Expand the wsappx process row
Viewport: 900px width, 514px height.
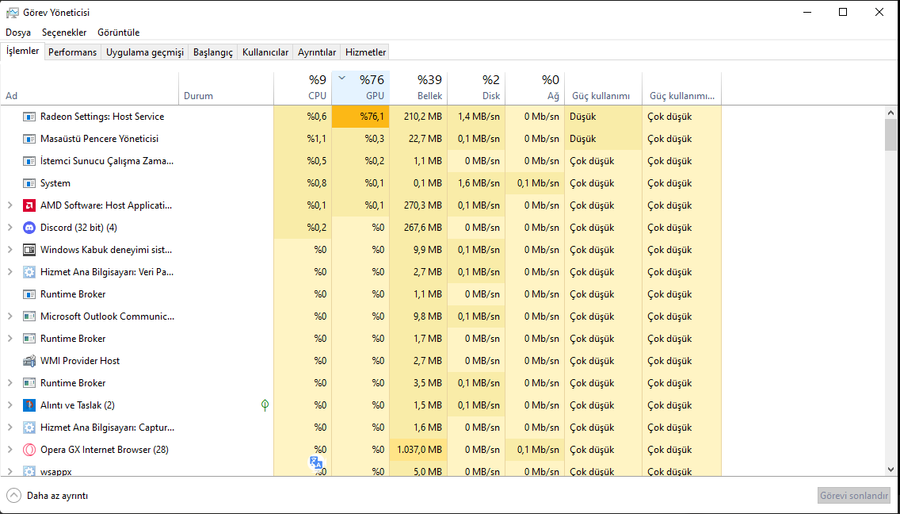10,472
